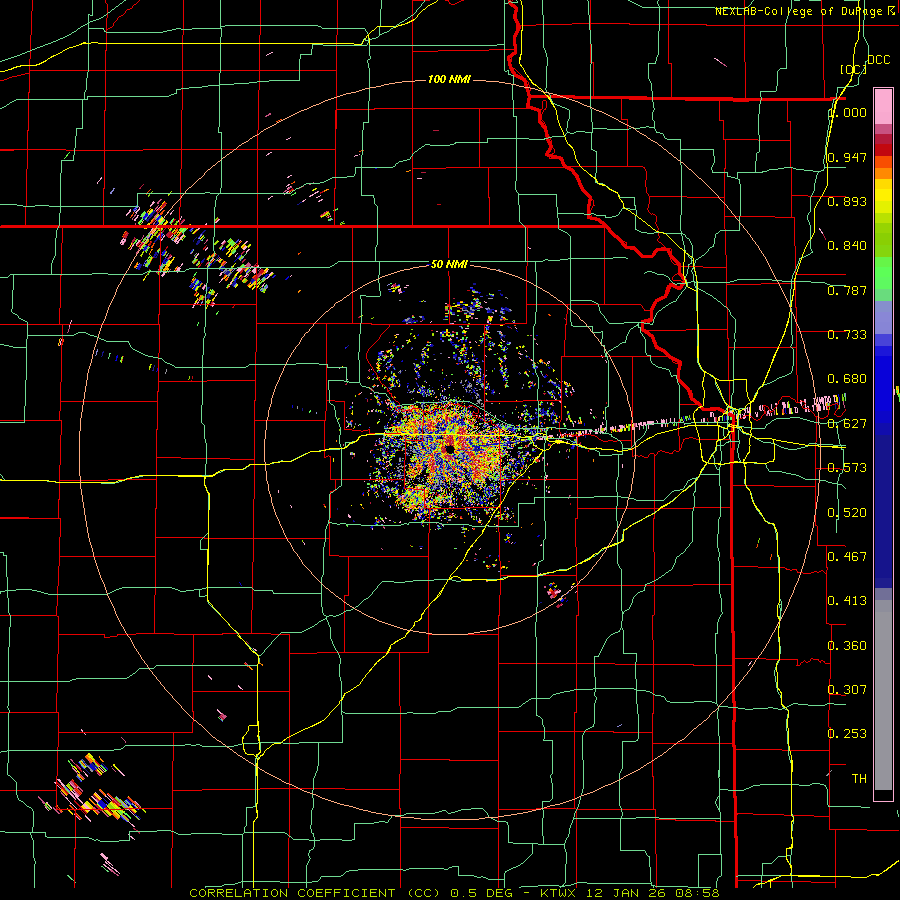Click the 0.627 legend value
900x900 pixels.
coord(847,424)
